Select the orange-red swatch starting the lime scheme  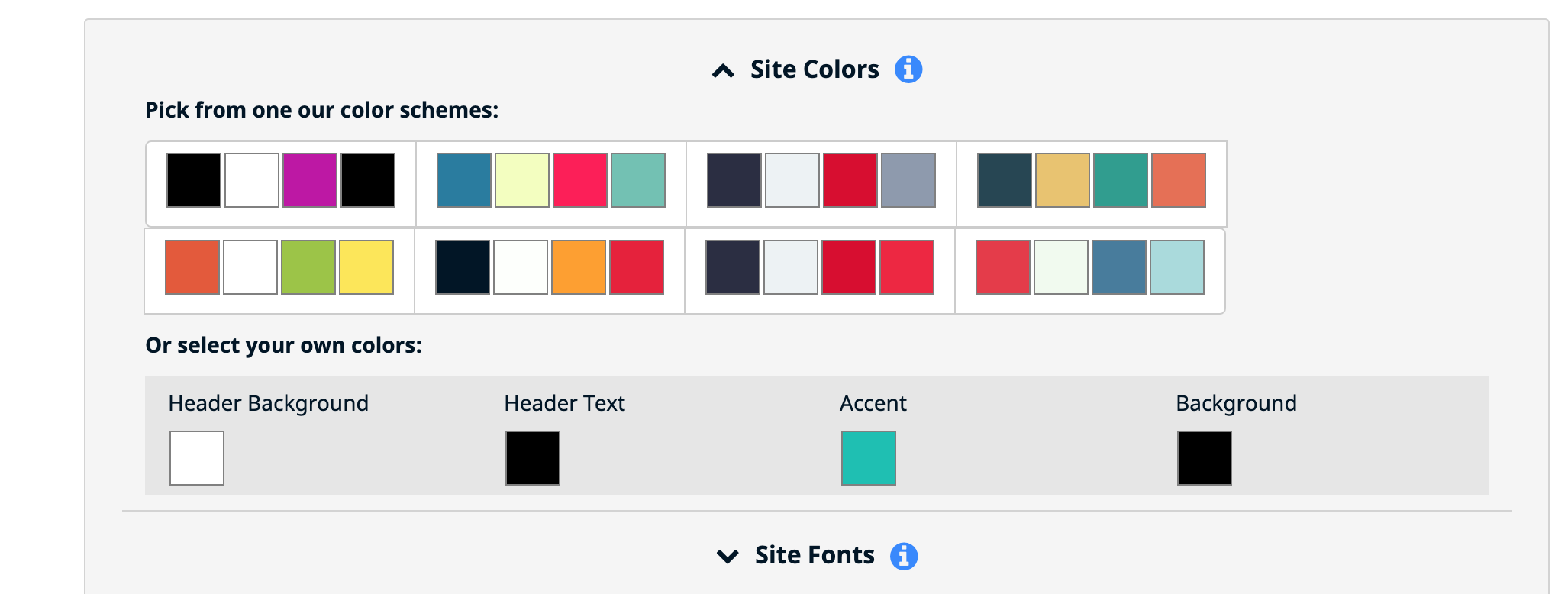(192, 267)
